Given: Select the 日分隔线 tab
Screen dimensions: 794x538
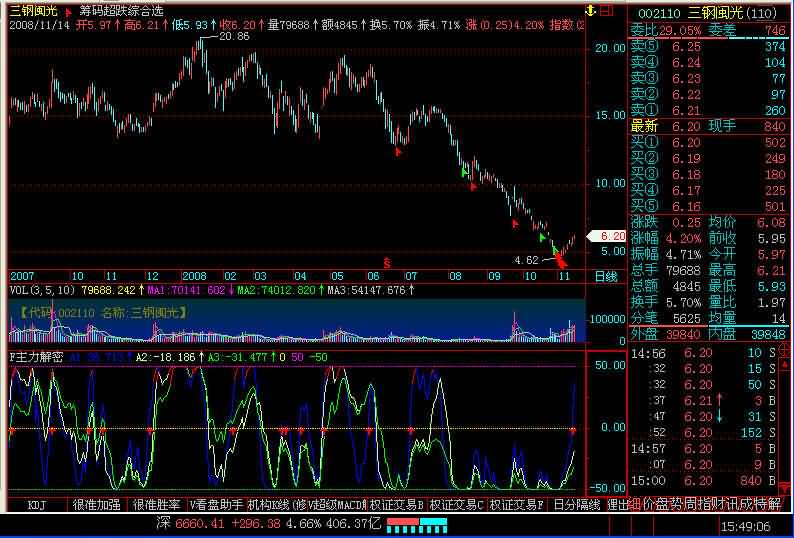Looking at the screenshot, I should pyautogui.click(x=576, y=505).
